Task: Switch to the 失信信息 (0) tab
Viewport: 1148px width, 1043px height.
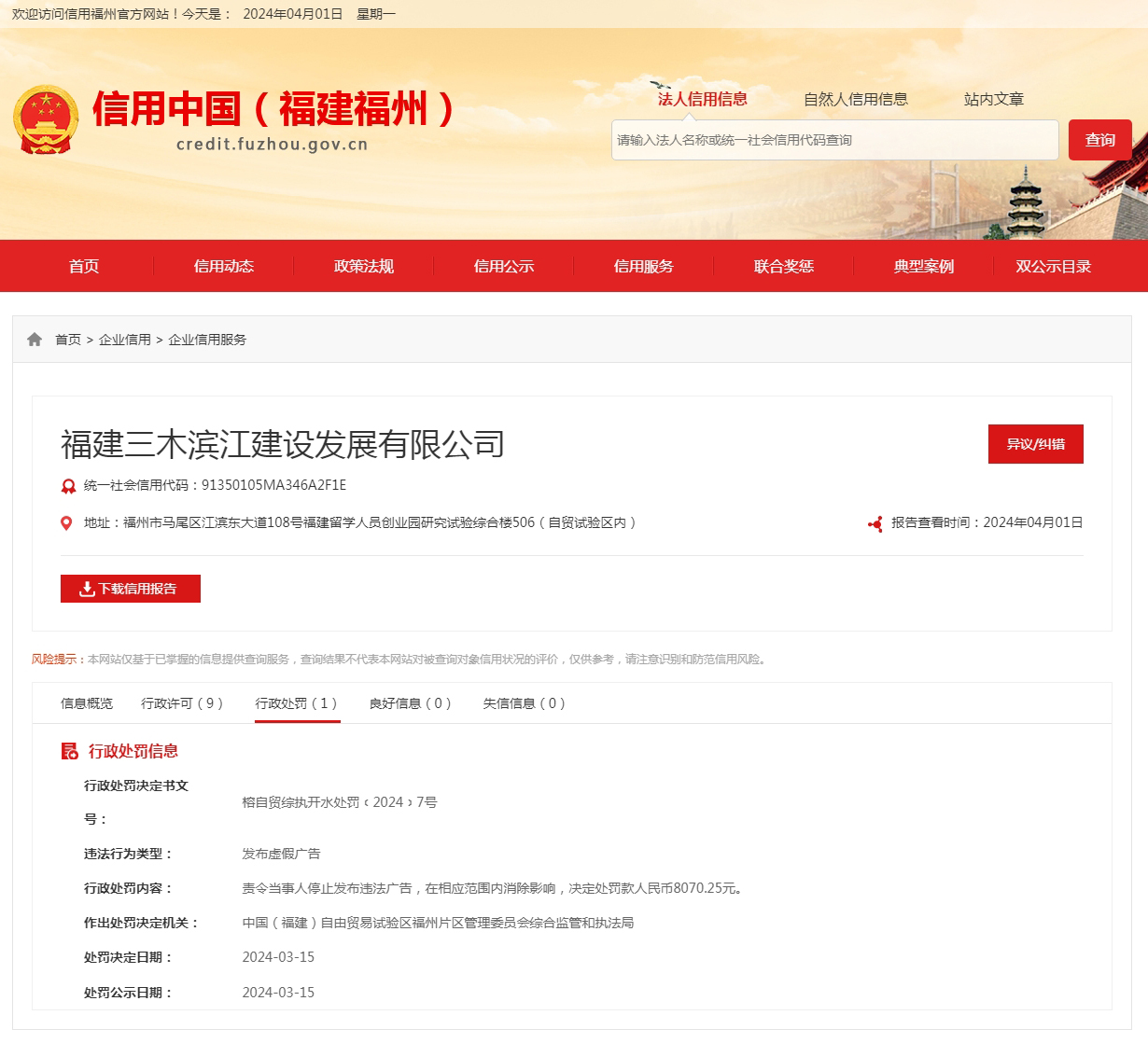Action: pos(524,703)
